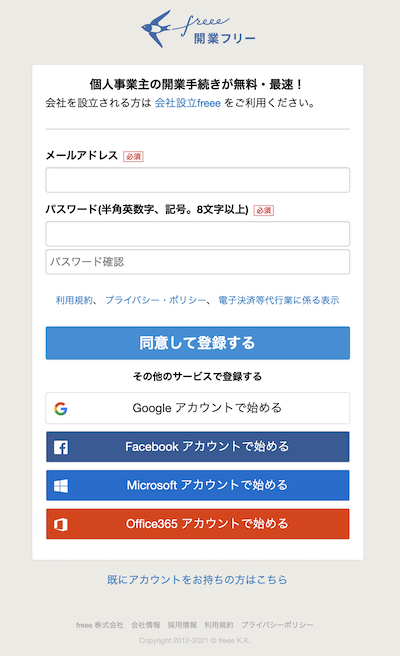Start with Google アカウントで始める button

click(197, 408)
